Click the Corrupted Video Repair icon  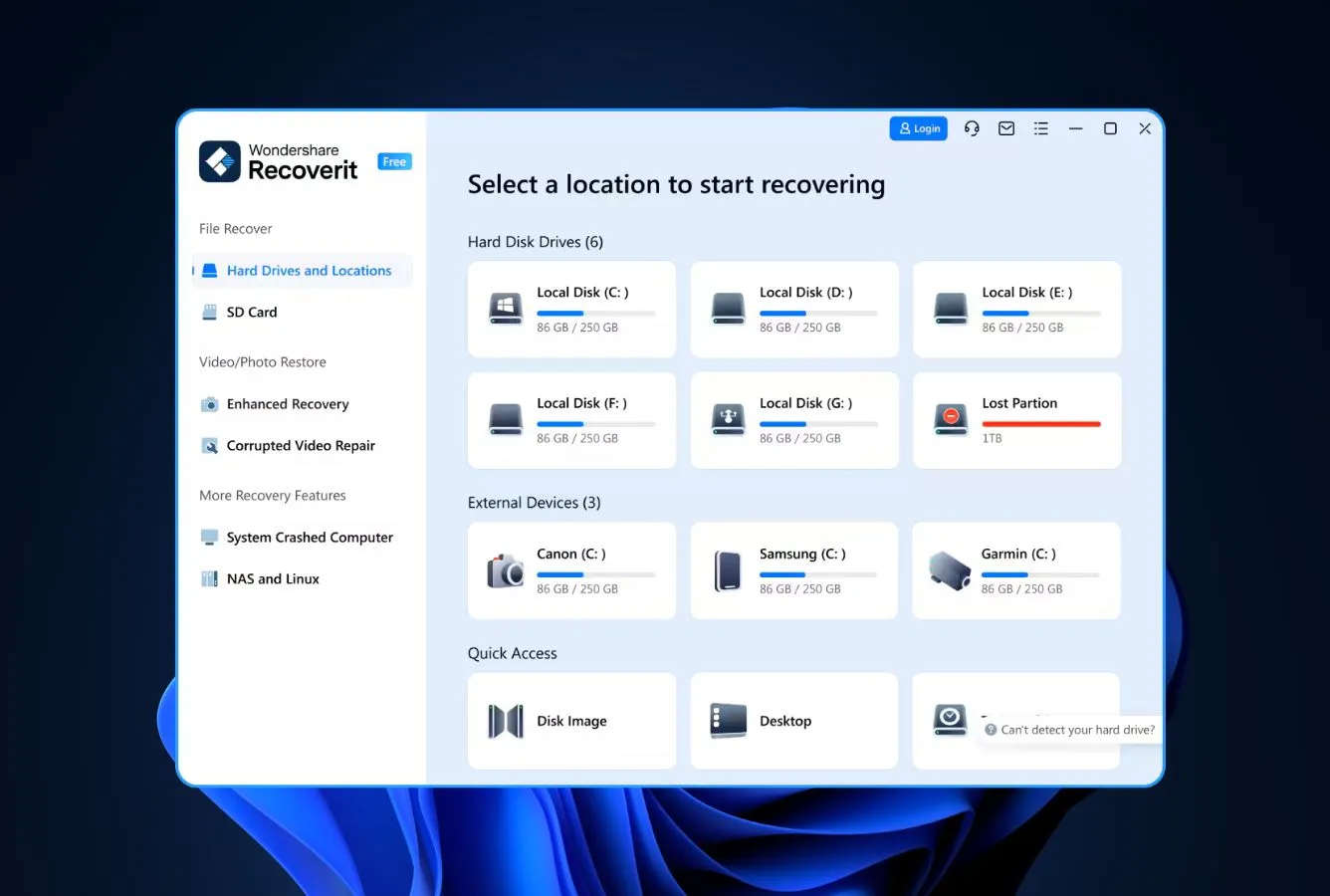(x=210, y=446)
